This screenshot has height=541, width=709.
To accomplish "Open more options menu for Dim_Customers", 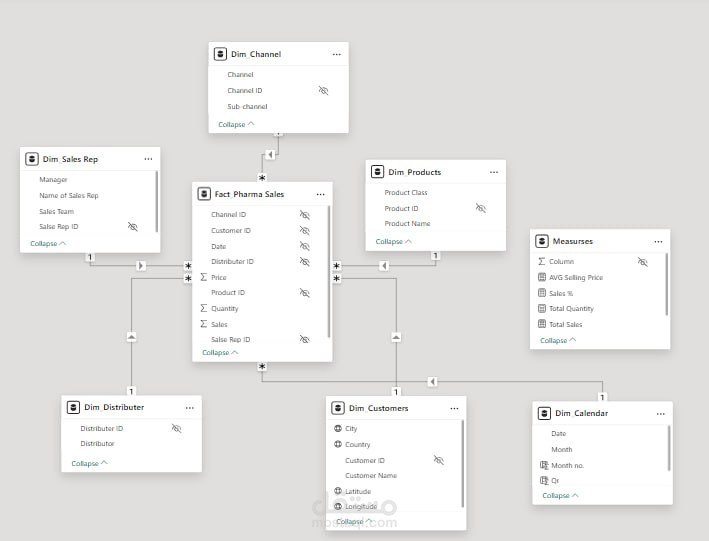I will coord(454,408).
